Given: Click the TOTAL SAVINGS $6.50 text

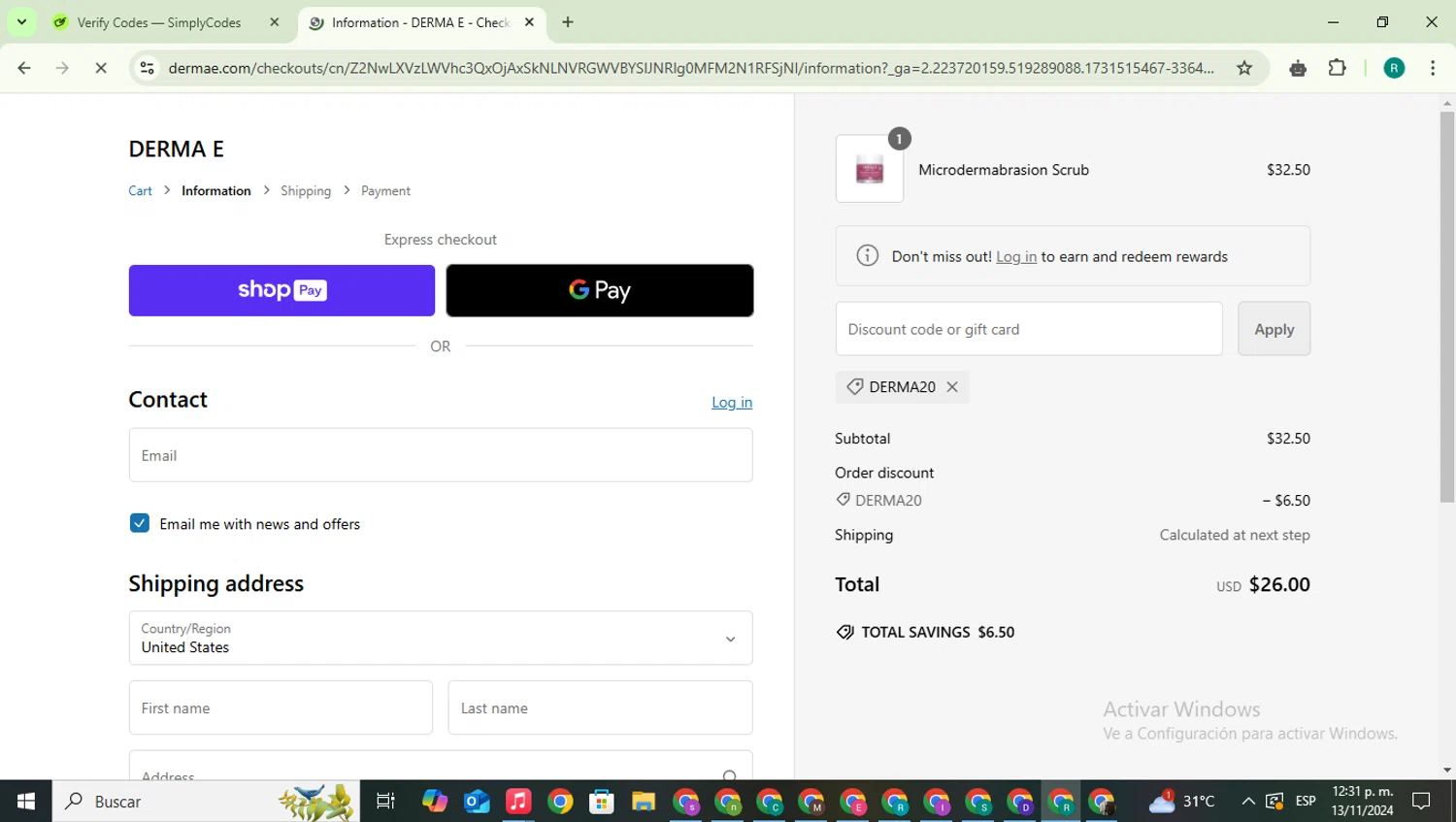Looking at the screenshot, I should pyautogui.click(x=938, y=632).
